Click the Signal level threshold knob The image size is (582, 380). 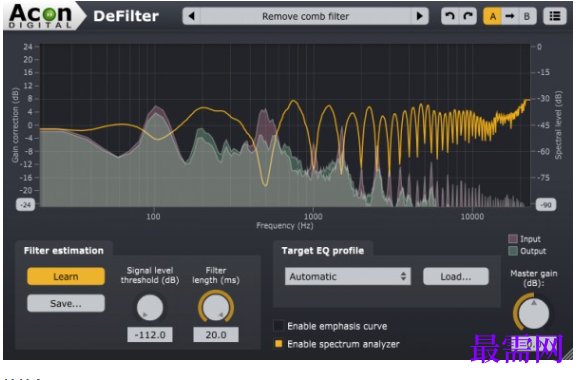tap(150, 308)
